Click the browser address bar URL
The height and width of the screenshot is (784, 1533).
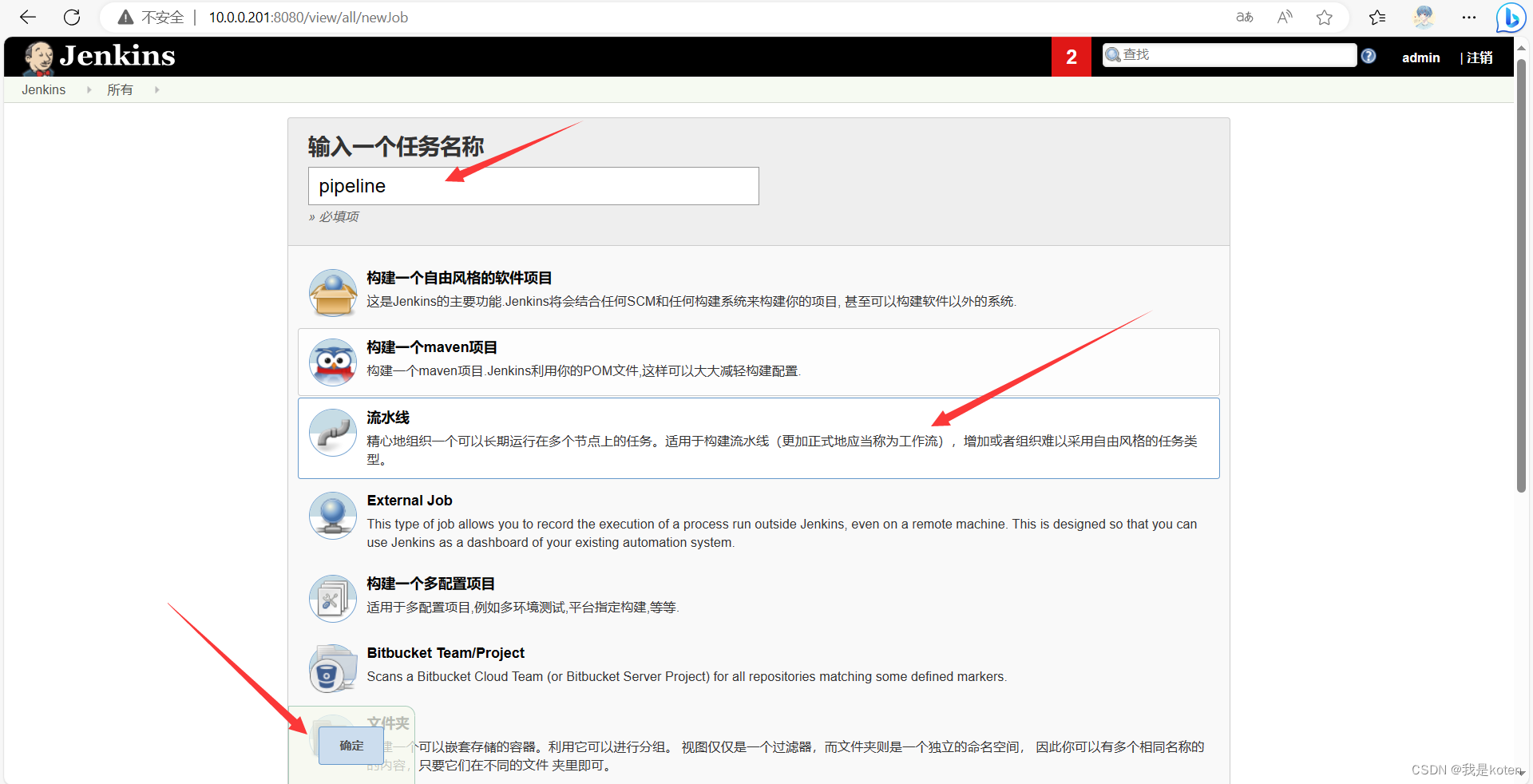click(308, 17)
